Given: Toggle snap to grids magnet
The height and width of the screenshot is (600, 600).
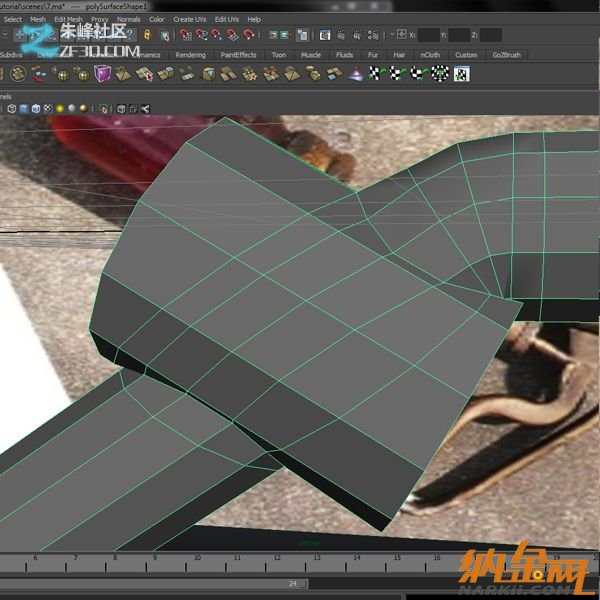Looking at the screenshot, I should click(x=186, y=35).
